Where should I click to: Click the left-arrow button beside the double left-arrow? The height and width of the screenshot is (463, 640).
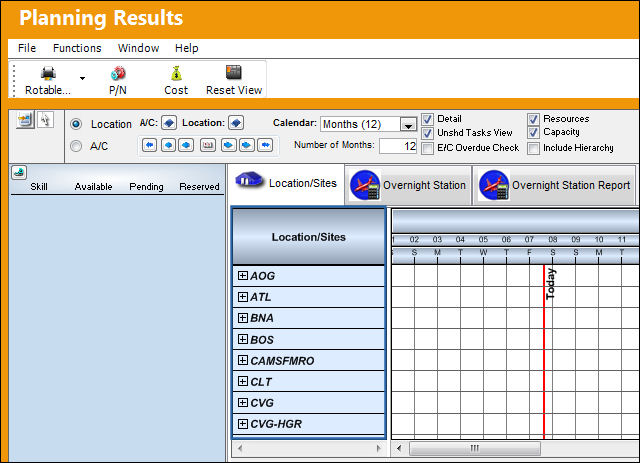(x=168, y=145)
